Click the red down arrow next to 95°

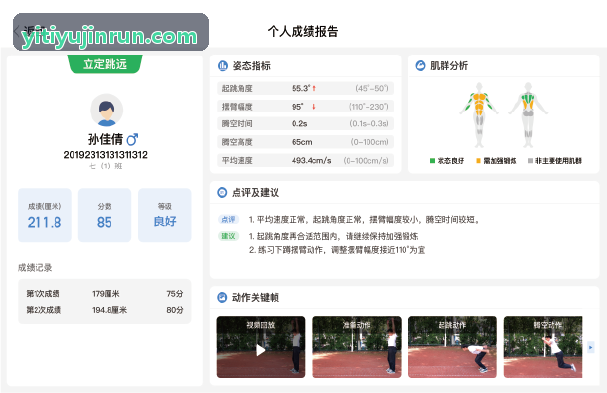[x=314, y=106]
